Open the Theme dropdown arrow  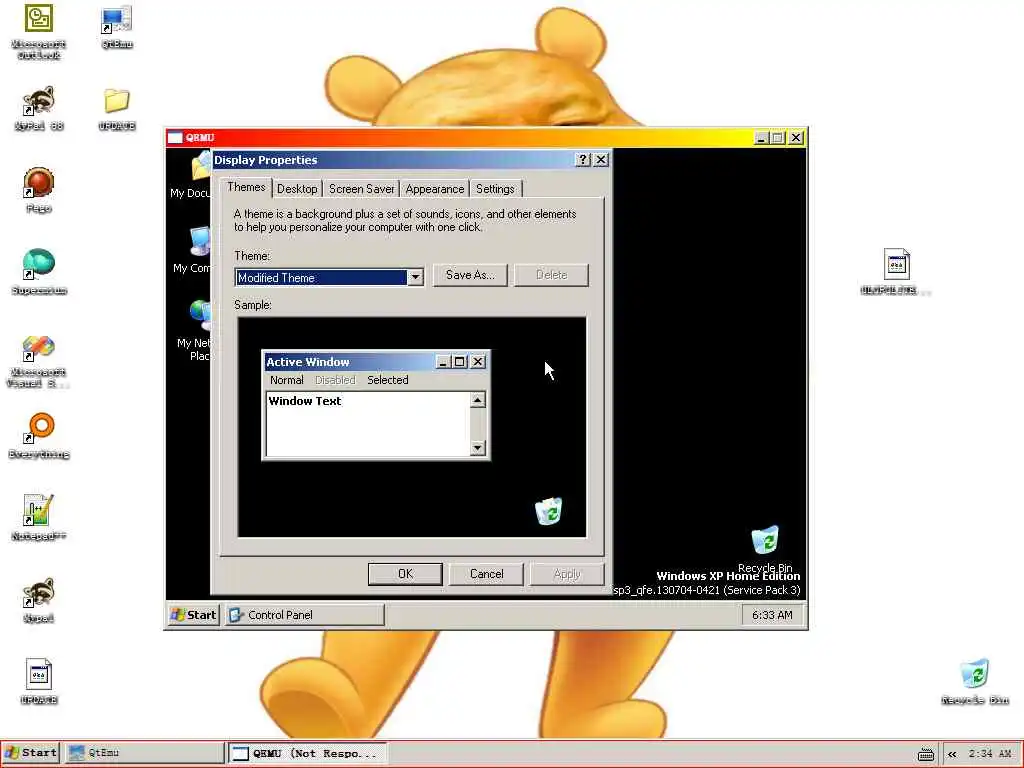pos(415,278)
